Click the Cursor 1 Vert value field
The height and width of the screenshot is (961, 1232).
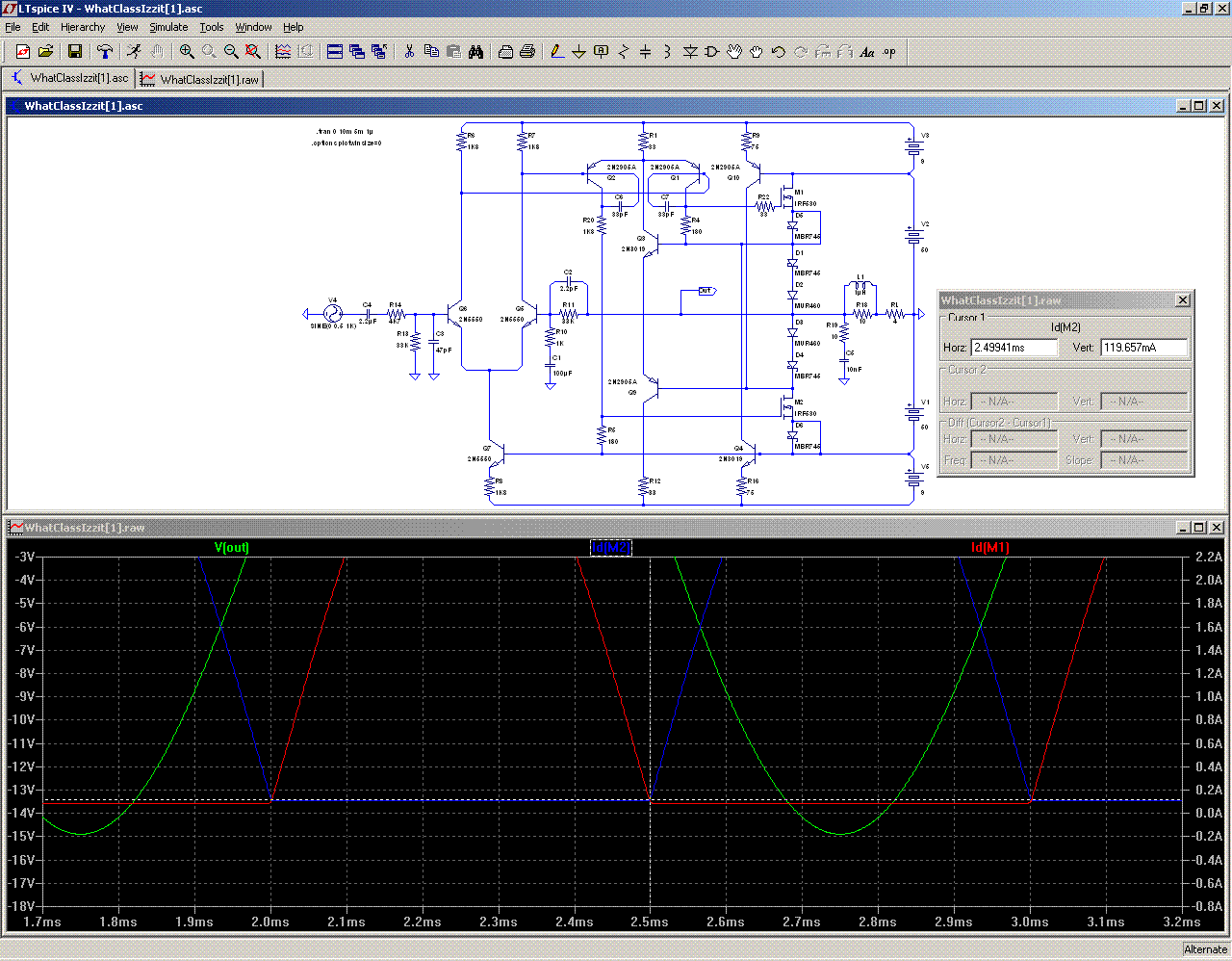coord(1144,348)
